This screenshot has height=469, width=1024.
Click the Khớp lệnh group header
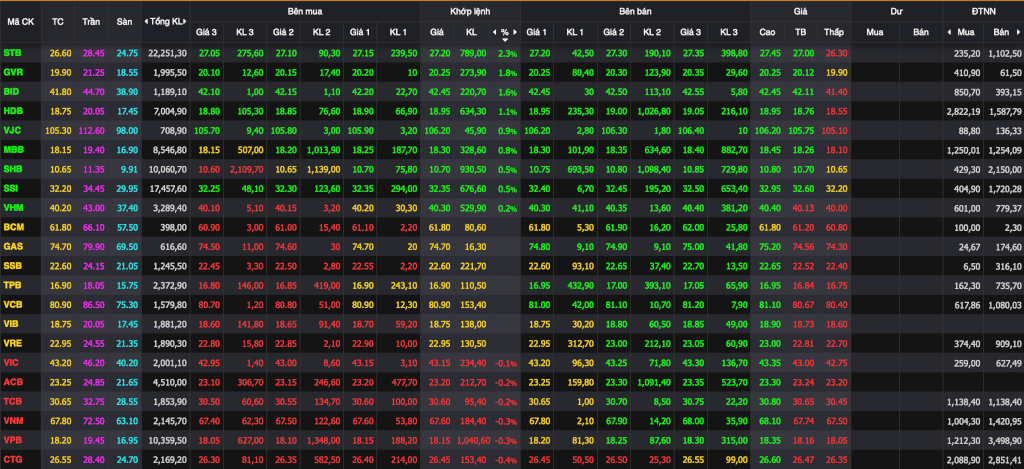point(470,11)
